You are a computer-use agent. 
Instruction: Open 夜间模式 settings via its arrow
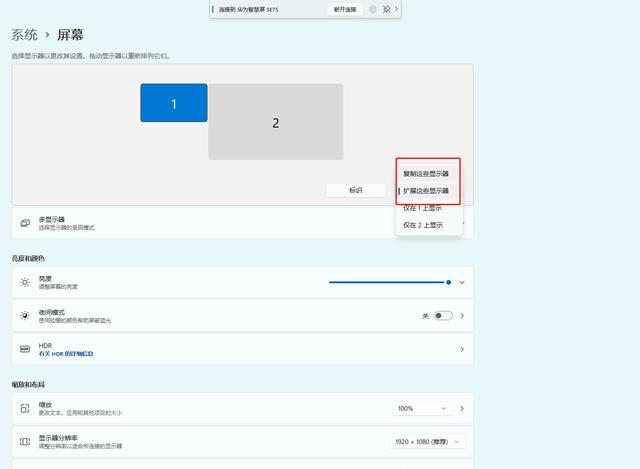pyautogui.click(x=462, y=316)
